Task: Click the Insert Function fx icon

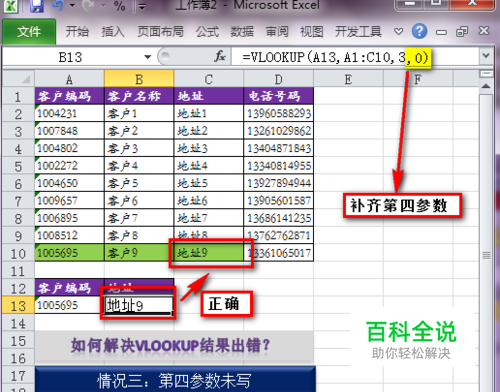Action: point(220,56)
